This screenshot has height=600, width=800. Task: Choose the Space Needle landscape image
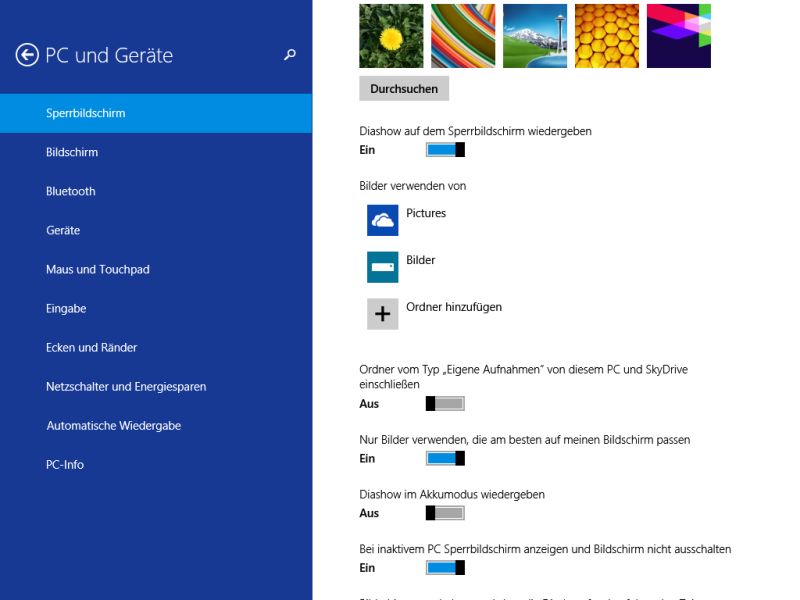(535, 36)
